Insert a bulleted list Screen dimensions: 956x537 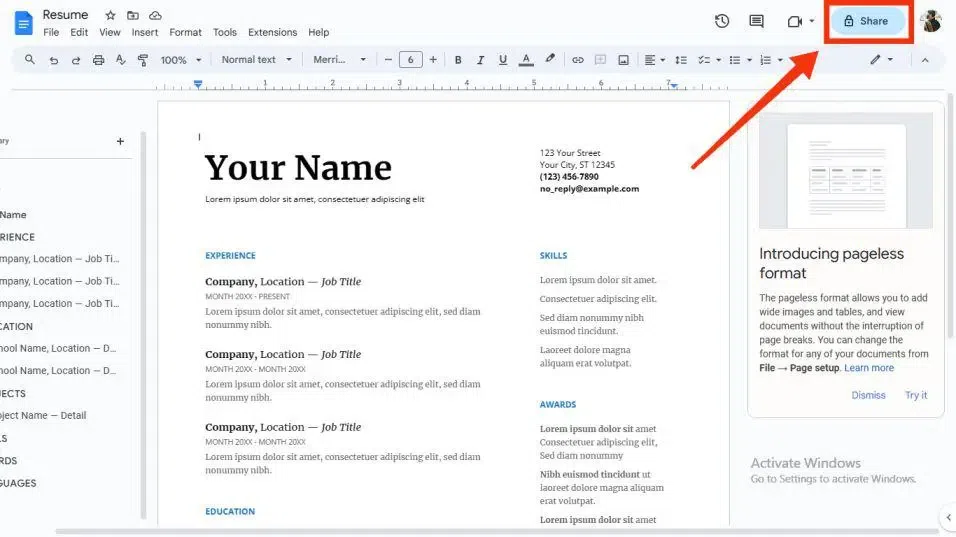[735, 60]
